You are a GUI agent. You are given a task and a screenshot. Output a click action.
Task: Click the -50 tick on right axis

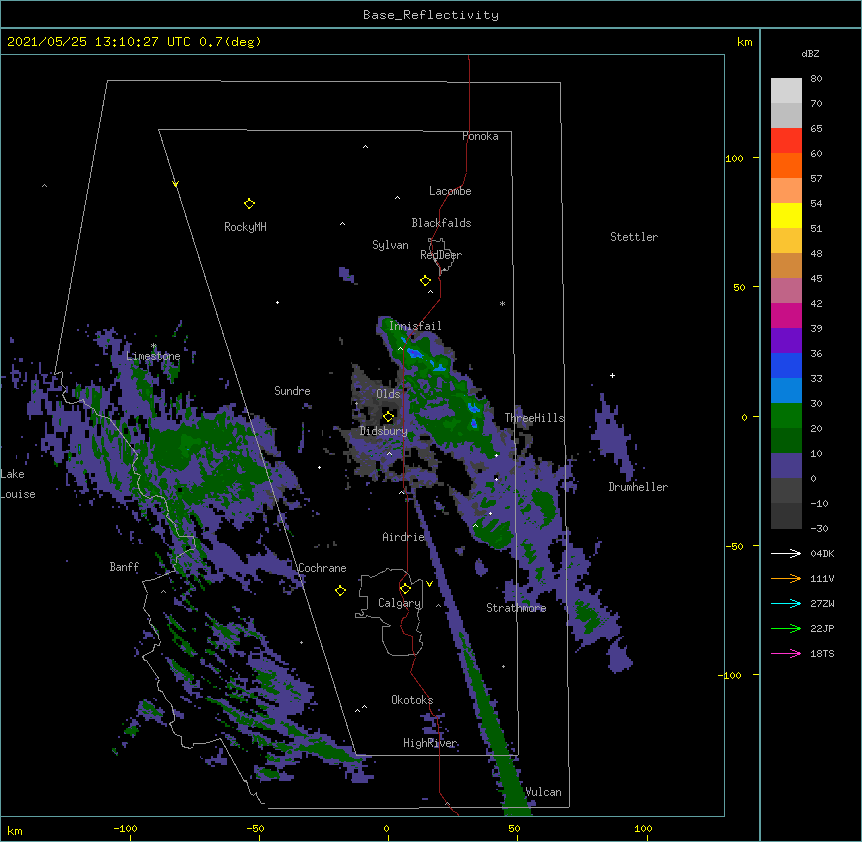(734, 546)
